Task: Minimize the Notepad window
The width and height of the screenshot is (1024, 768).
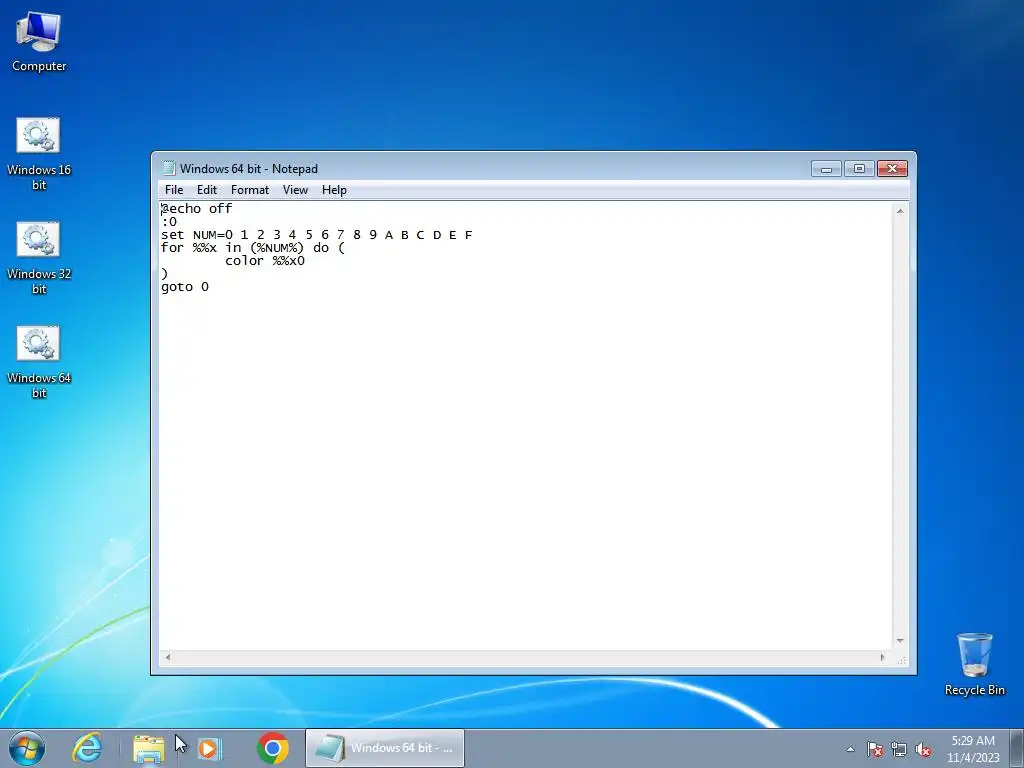Action: coord(826,169)
